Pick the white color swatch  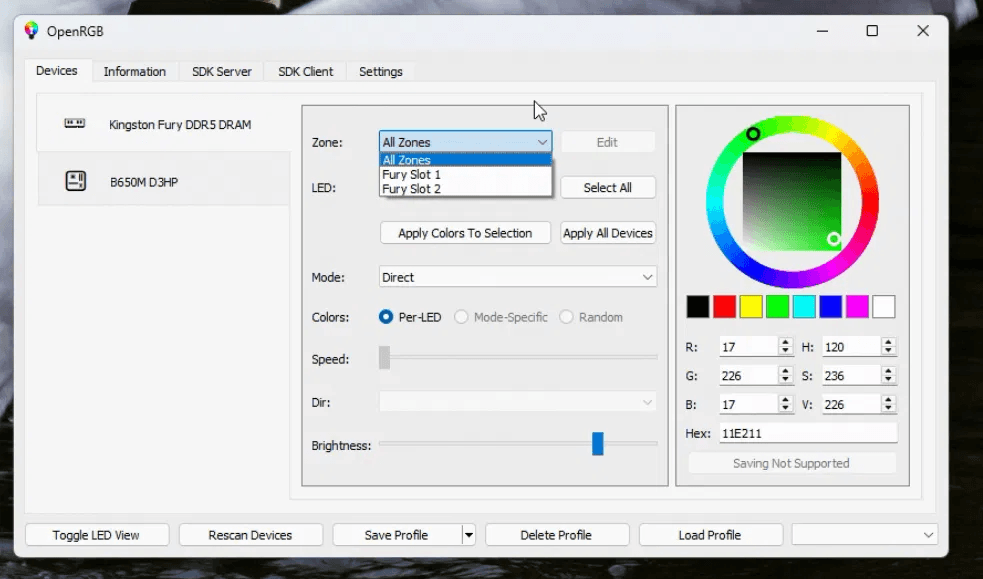click(x=883, y=306)
